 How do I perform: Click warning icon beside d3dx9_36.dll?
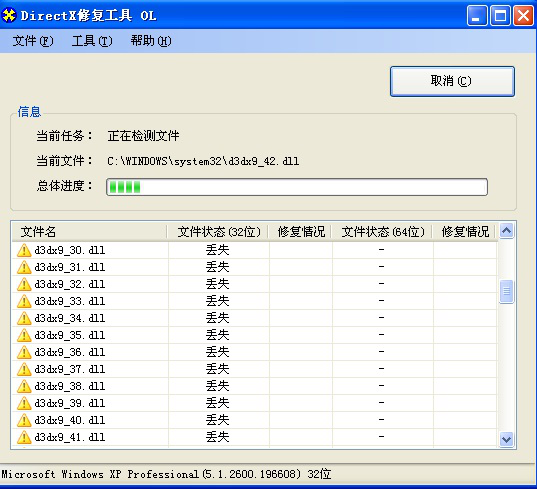pos(24,352)
